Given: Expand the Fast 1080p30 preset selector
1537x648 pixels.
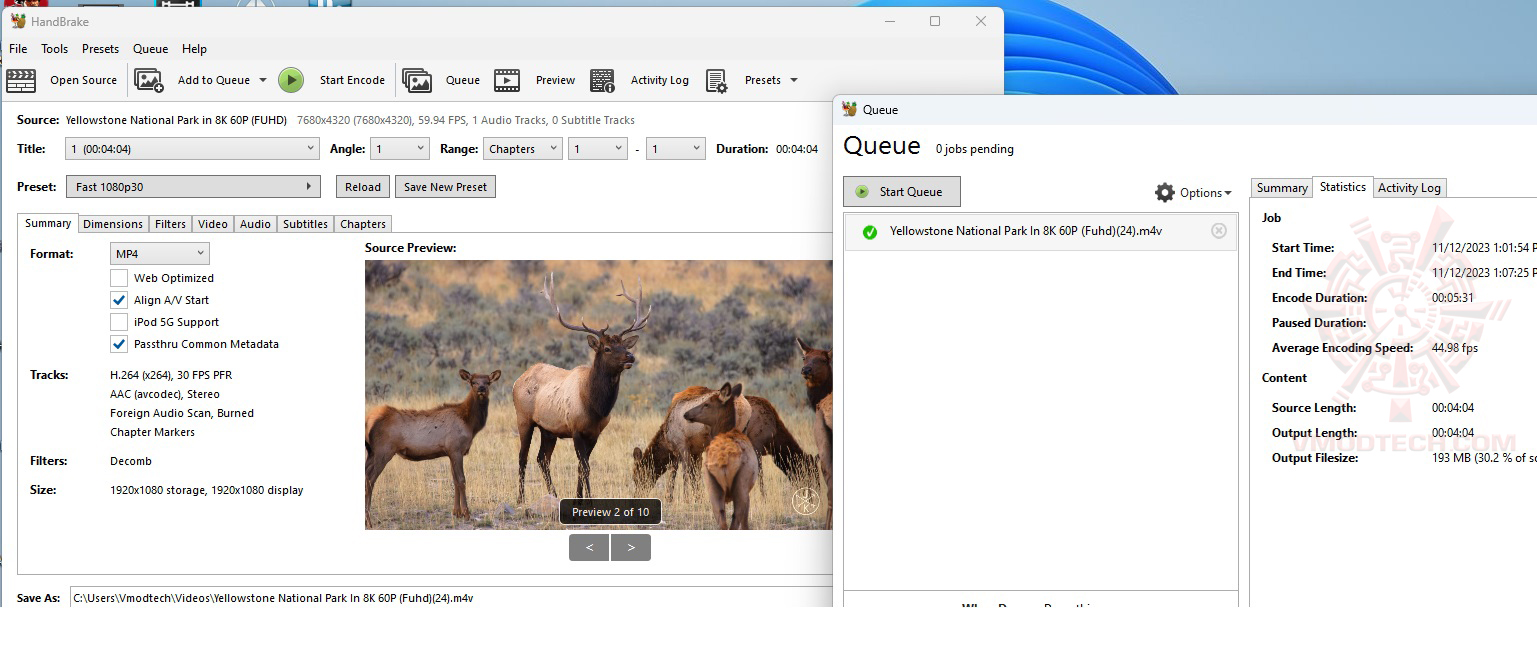Looking at the screenshot, I should (x=193, y=187).
